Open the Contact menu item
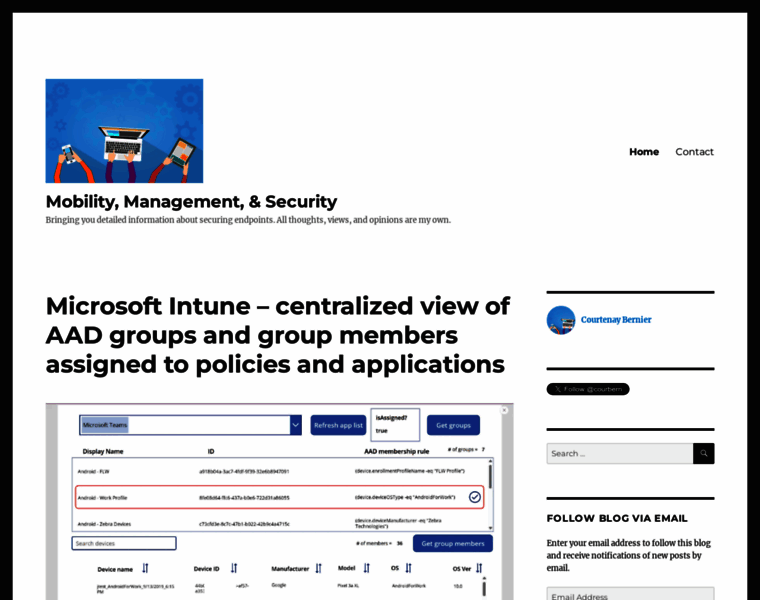The width and height of the screenshot is (760, 600). click(694, 152)
